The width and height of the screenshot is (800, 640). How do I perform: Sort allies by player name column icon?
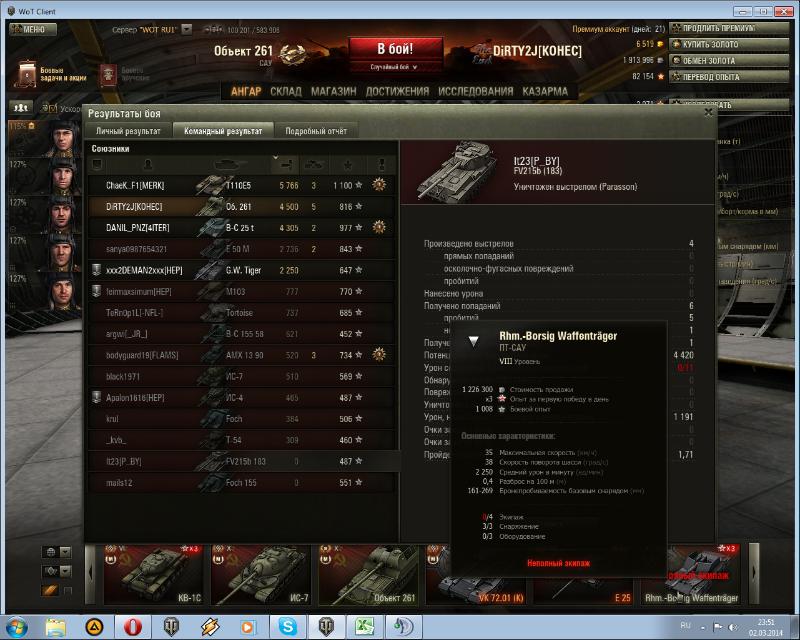point(148,164)
